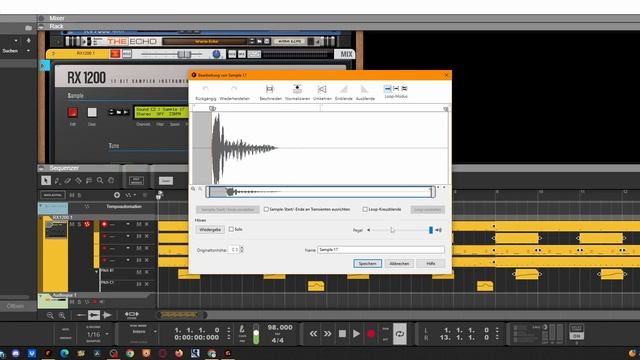
Task: Click the zoom-out magnifier below track list
Action: pos(50,315)
